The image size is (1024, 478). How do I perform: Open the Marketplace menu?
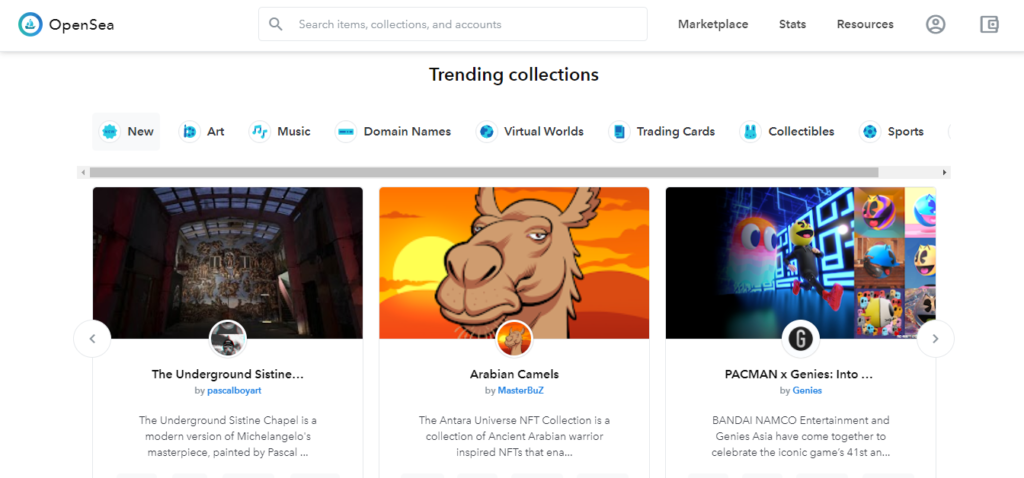pos(713,24)
